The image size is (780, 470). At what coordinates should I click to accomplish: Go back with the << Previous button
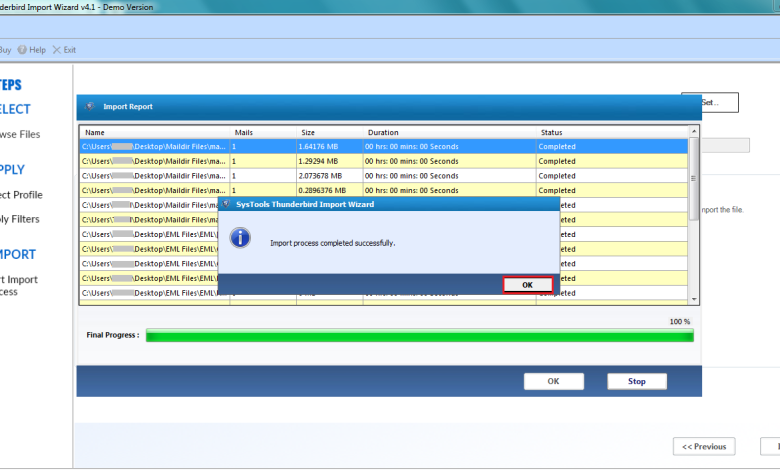[704, 447]
